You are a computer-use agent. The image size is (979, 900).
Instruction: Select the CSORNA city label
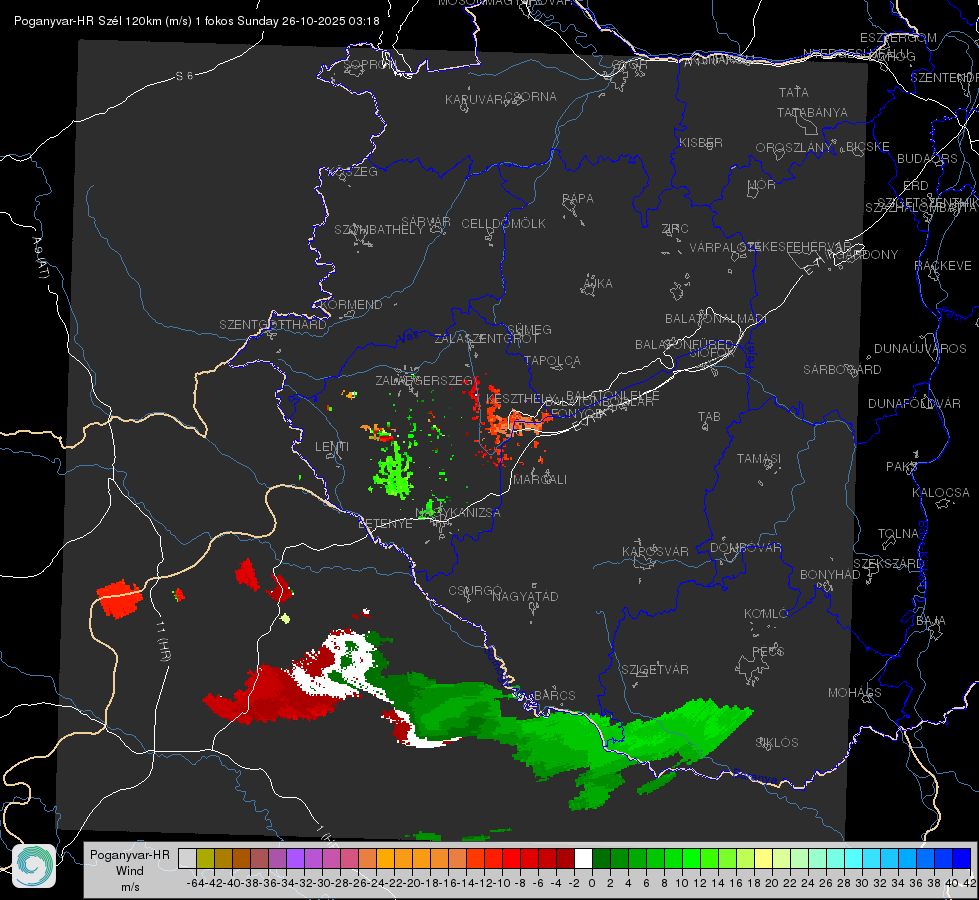pyautogui.click(x=531, y=97)
